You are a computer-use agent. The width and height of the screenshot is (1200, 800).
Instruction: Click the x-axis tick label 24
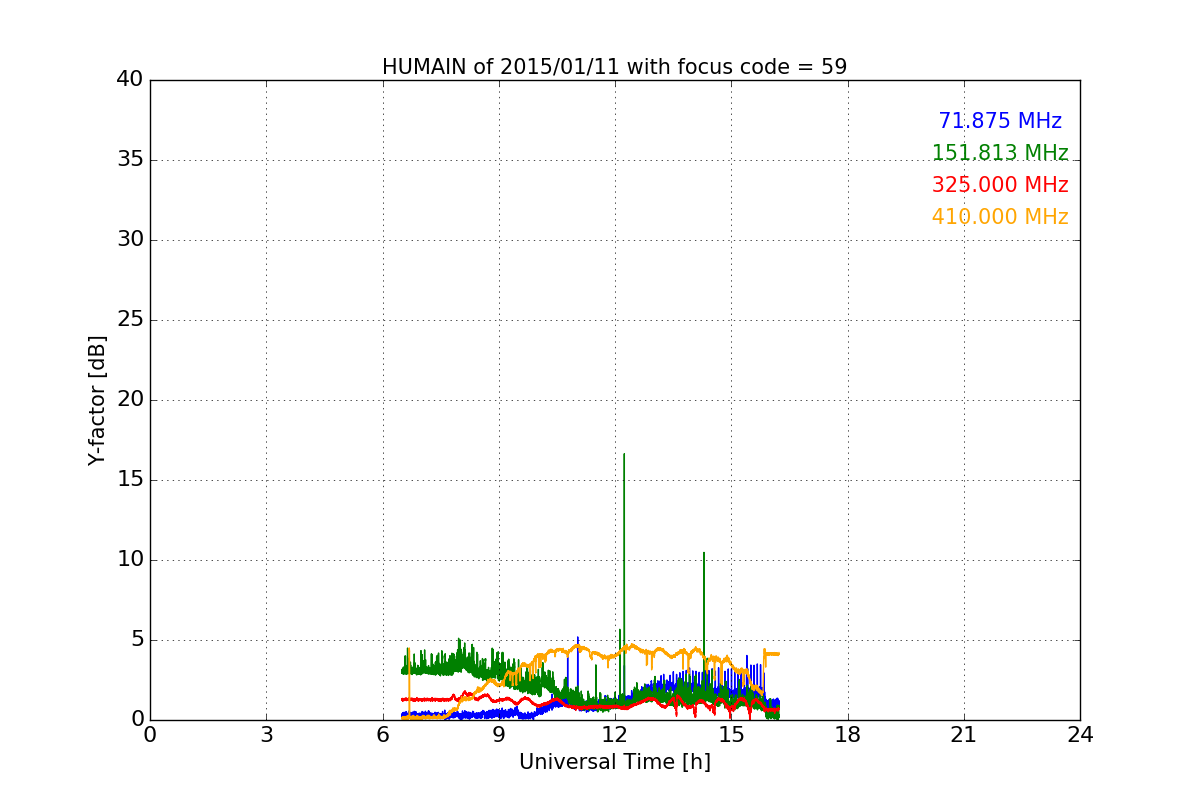pyautogui.click(x=1080, y=735)
